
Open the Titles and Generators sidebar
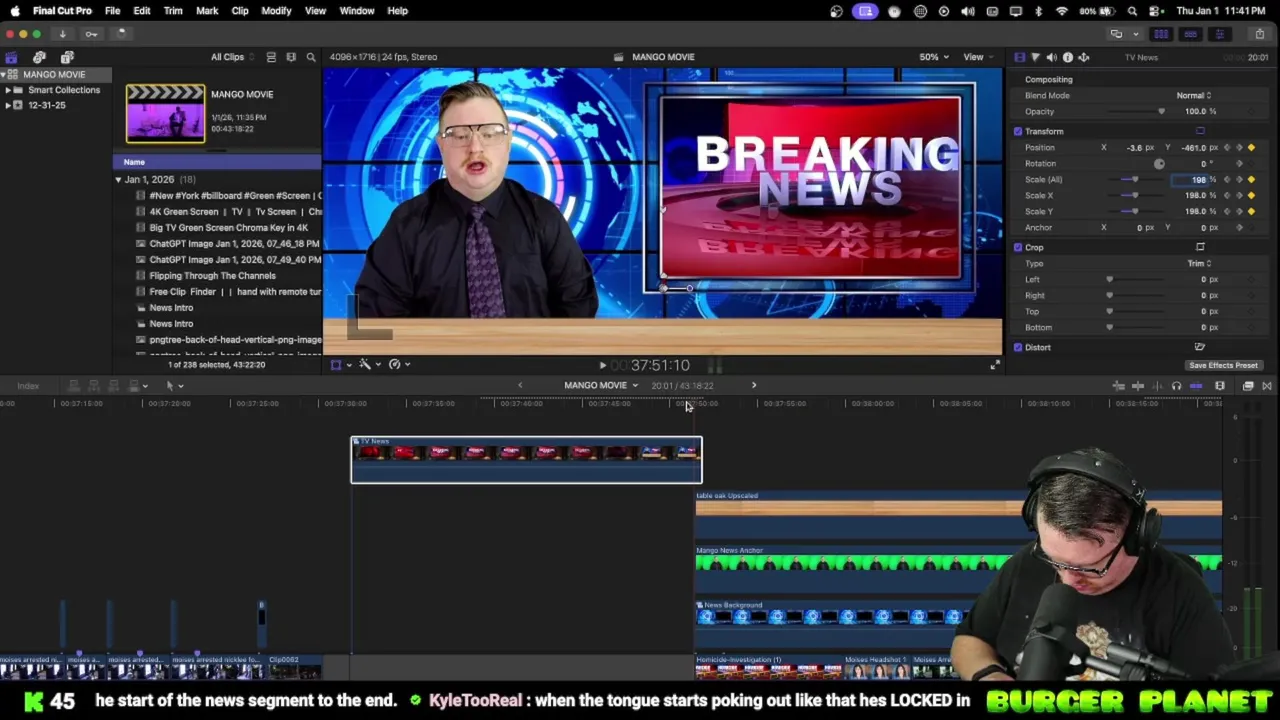point(67,57)
